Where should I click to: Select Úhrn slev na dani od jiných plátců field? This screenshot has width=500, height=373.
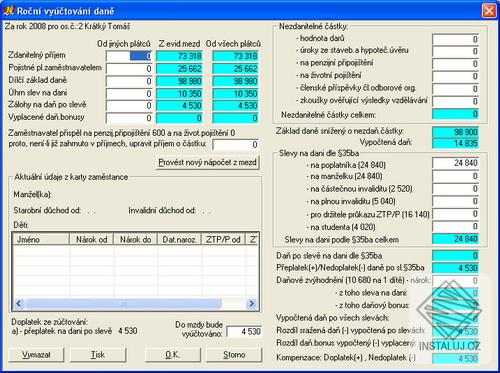[x=129, y=94]
